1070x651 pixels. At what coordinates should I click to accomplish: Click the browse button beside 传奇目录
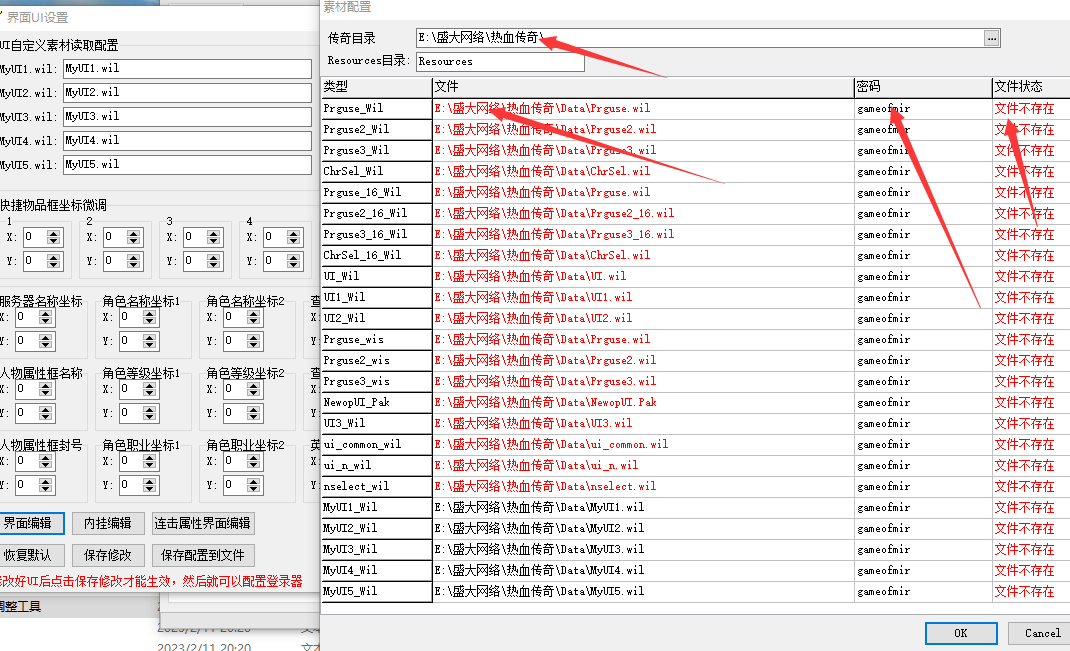pyautogui.click(x=992, y=38)
